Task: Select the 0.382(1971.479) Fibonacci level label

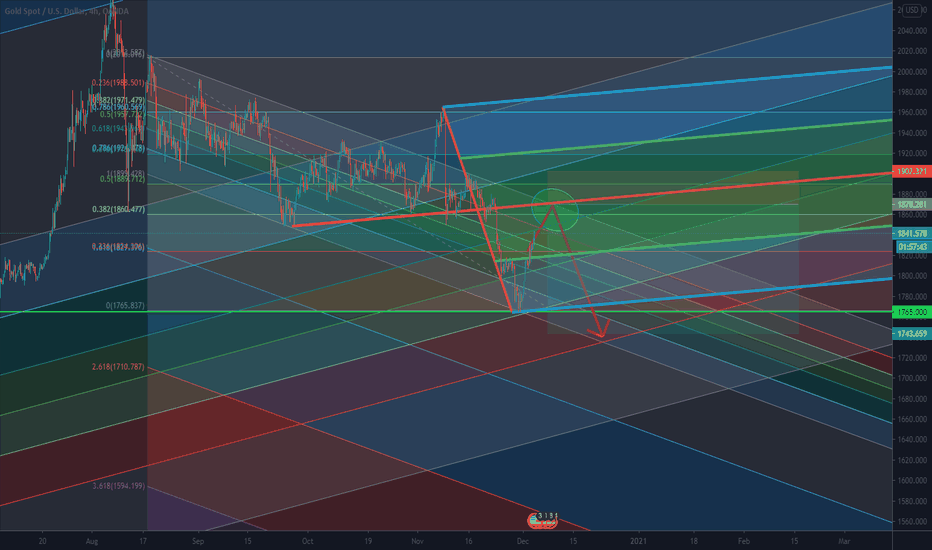Action: click(118, 100)
